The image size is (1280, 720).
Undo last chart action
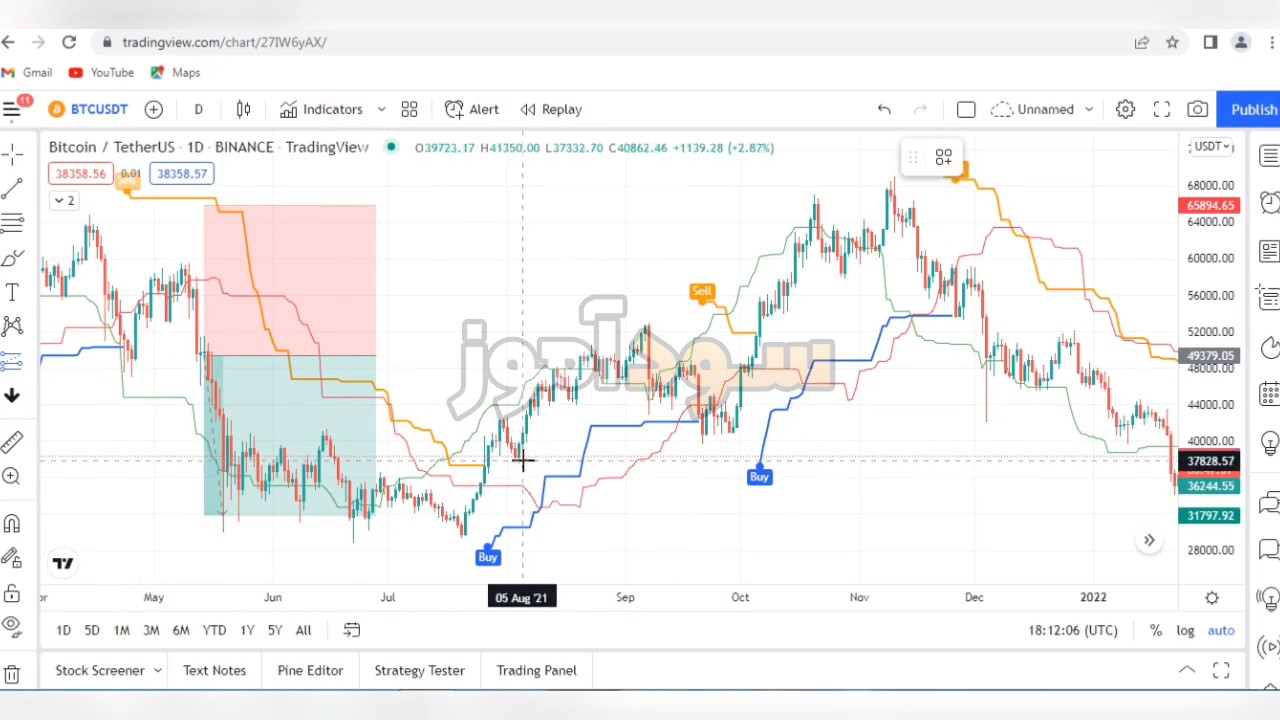884,109
